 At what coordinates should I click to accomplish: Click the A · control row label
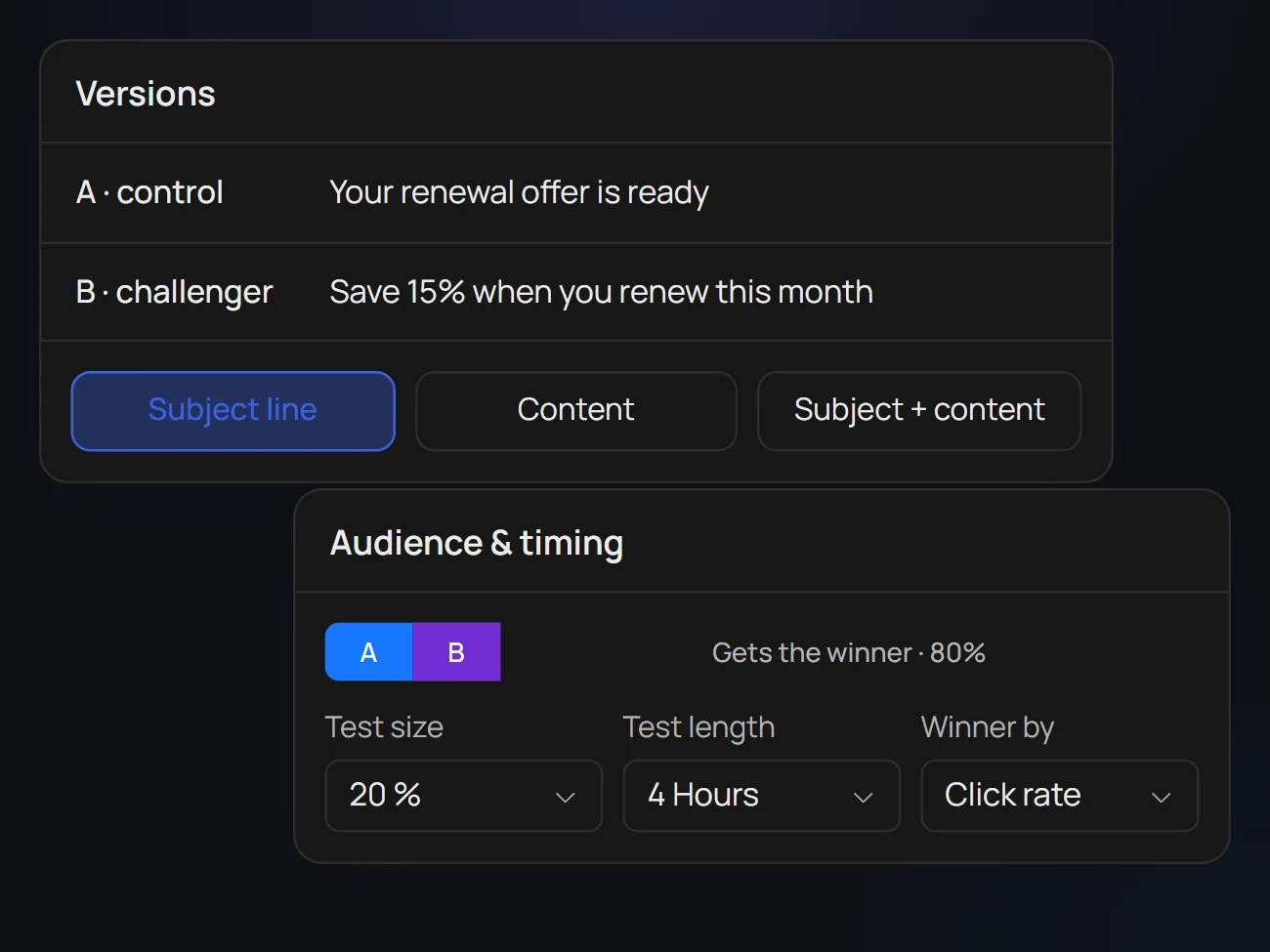tap(149, 192)
